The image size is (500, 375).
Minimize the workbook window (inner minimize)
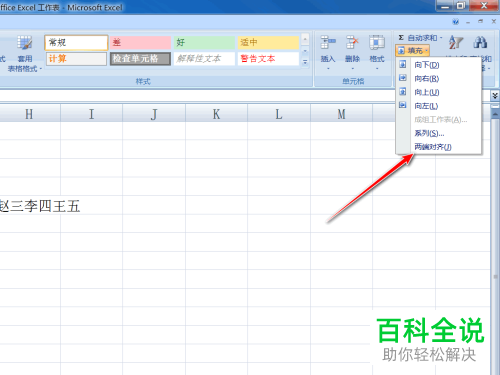(468, 22)
